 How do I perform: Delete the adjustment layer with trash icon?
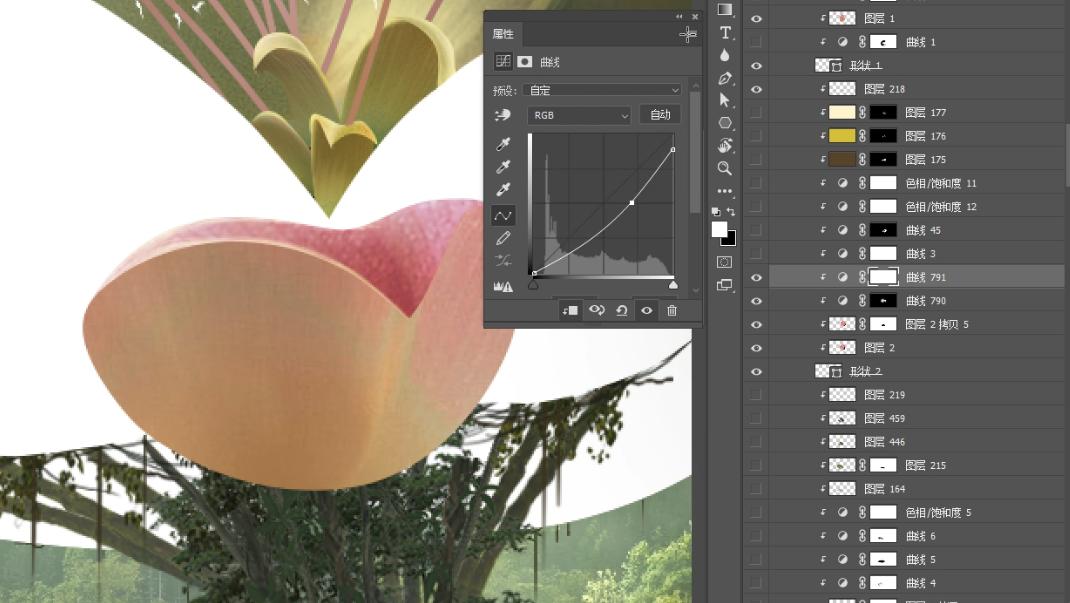(x=671, y=310)
